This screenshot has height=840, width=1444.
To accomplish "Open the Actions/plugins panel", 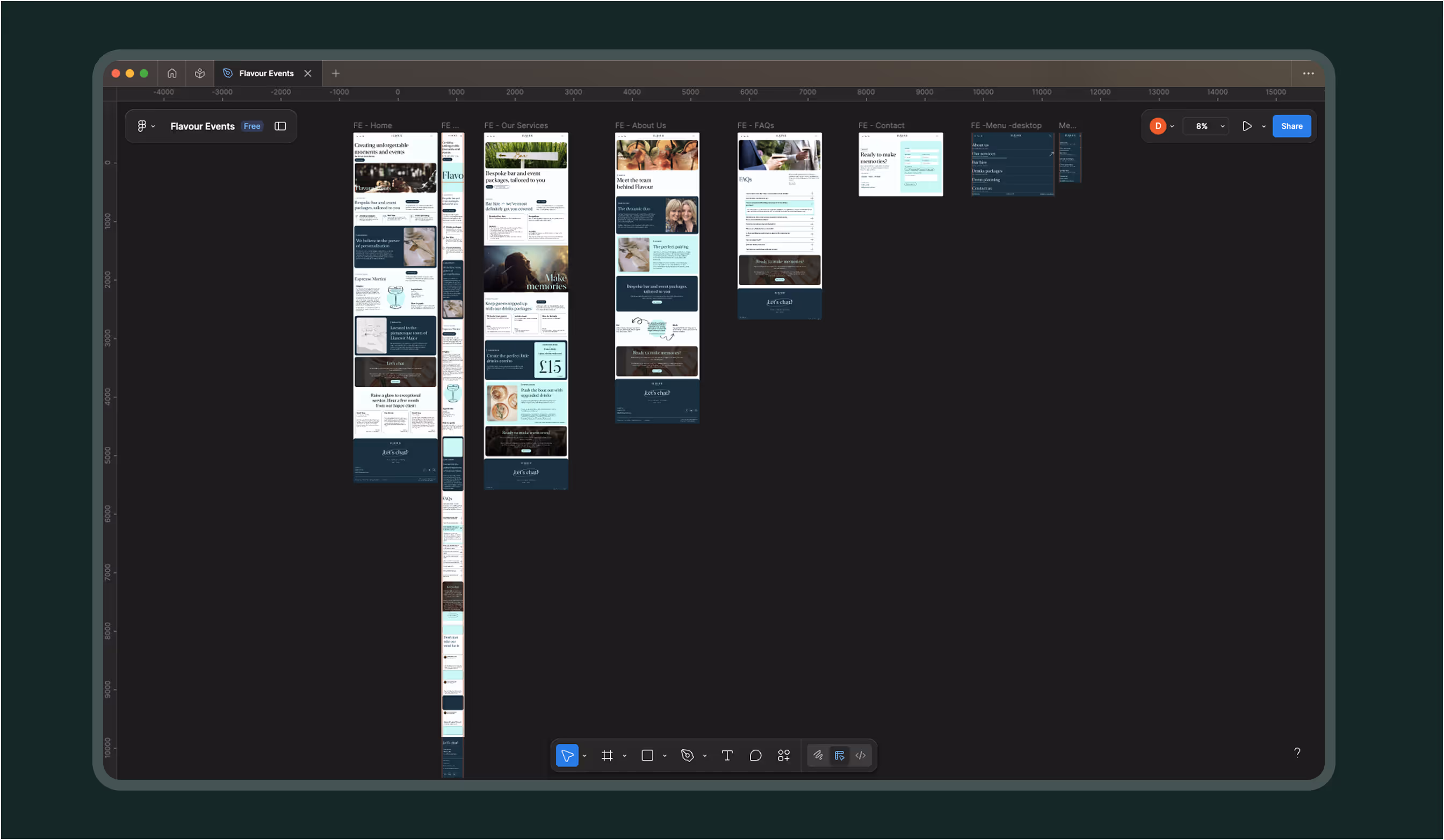I will [784, 755].
